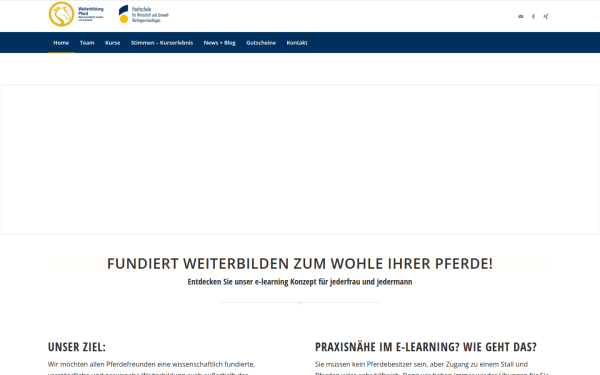Click the Weiterbildung Pferd horse logo

tap(76, 14)
